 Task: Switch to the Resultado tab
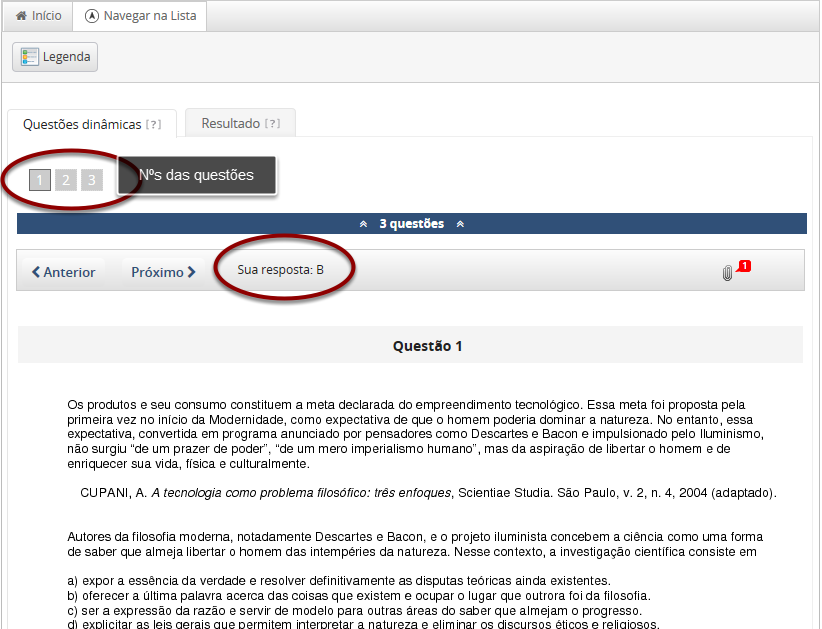[x=230, y=124]
